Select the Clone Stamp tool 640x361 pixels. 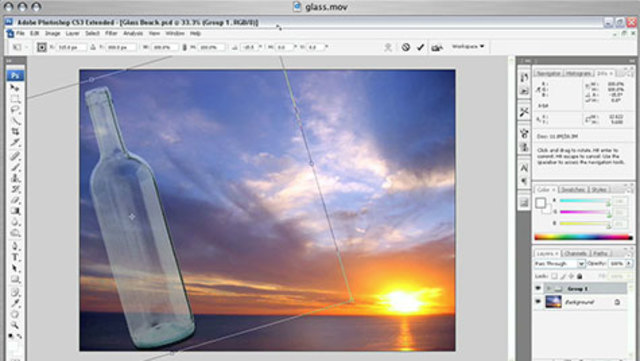tap(15, 178)
